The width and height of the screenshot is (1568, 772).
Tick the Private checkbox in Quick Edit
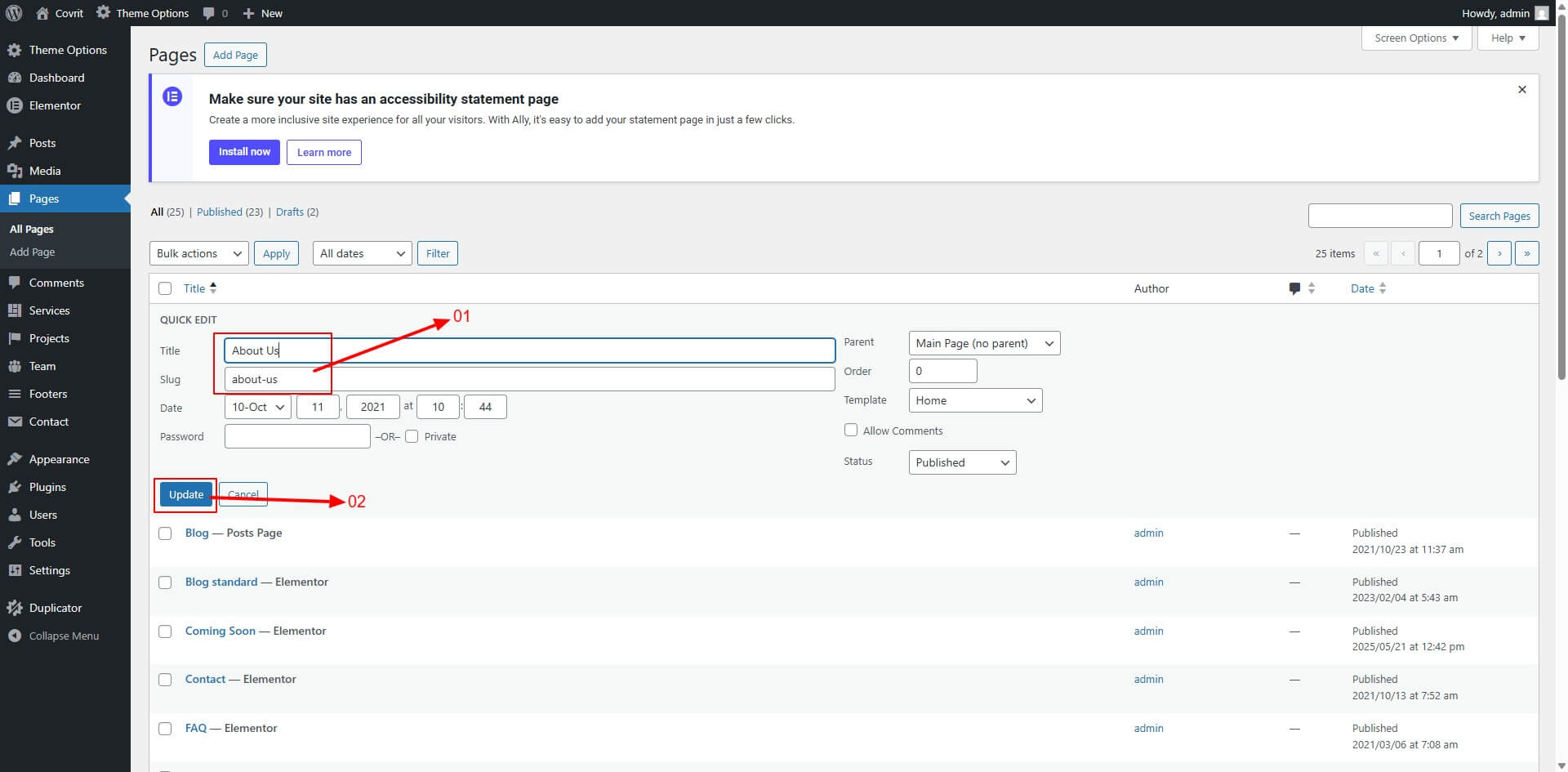click(412, 436)
